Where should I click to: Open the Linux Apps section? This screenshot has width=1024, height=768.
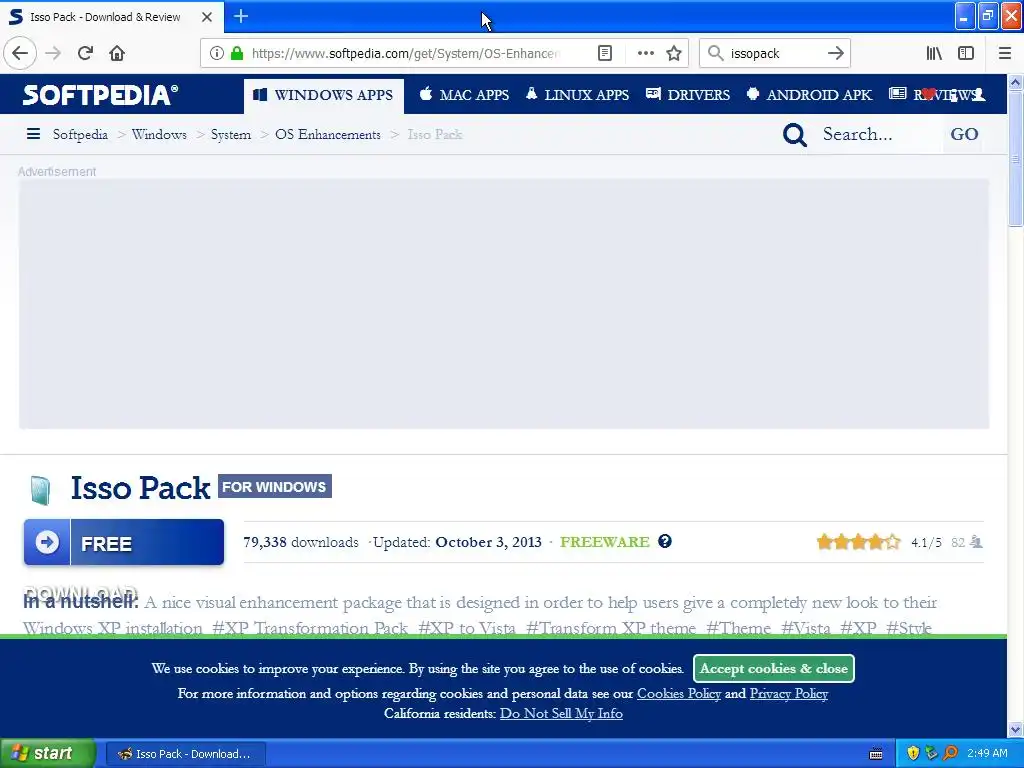tap(577, 95)
